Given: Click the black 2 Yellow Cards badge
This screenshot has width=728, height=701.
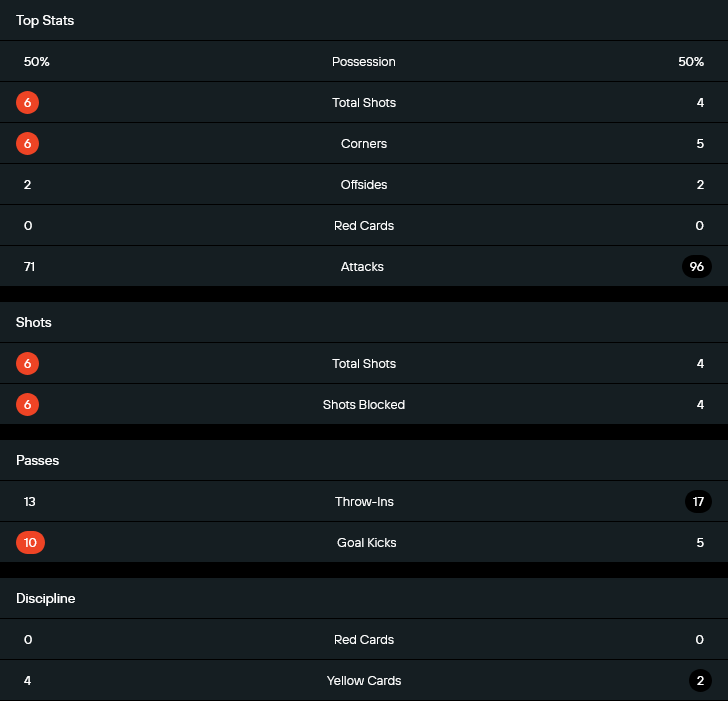Looking at the screenshot, I should (x=700, y=681).
